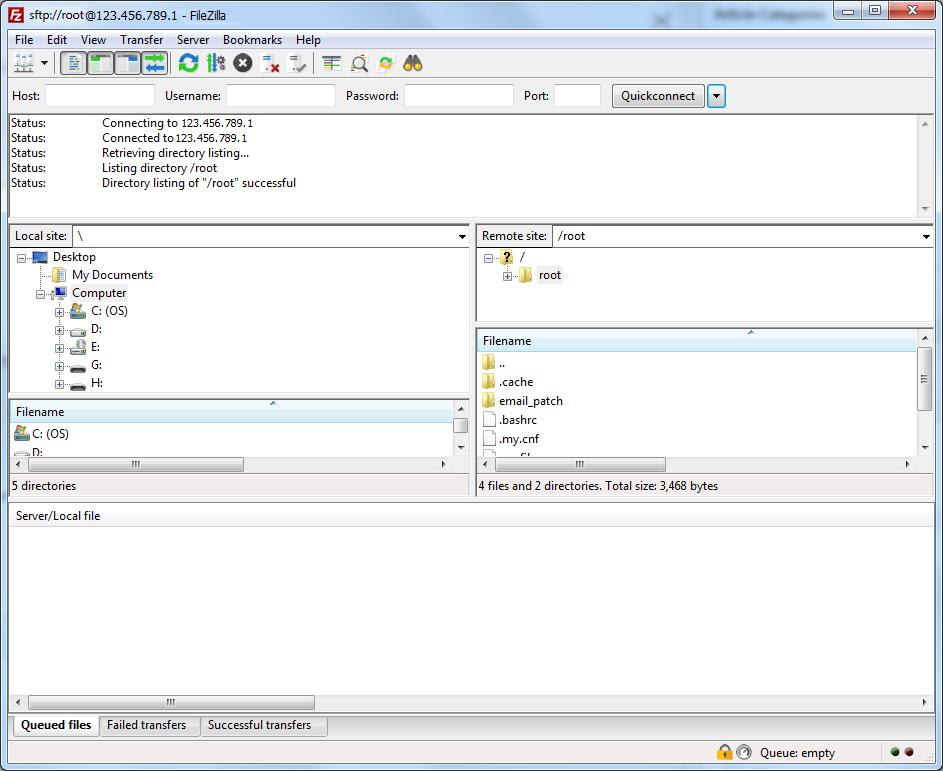Collapse the Computer node in local tree
Image resolution: width=943 pixels, height=771 pixels.
point(40,294)
